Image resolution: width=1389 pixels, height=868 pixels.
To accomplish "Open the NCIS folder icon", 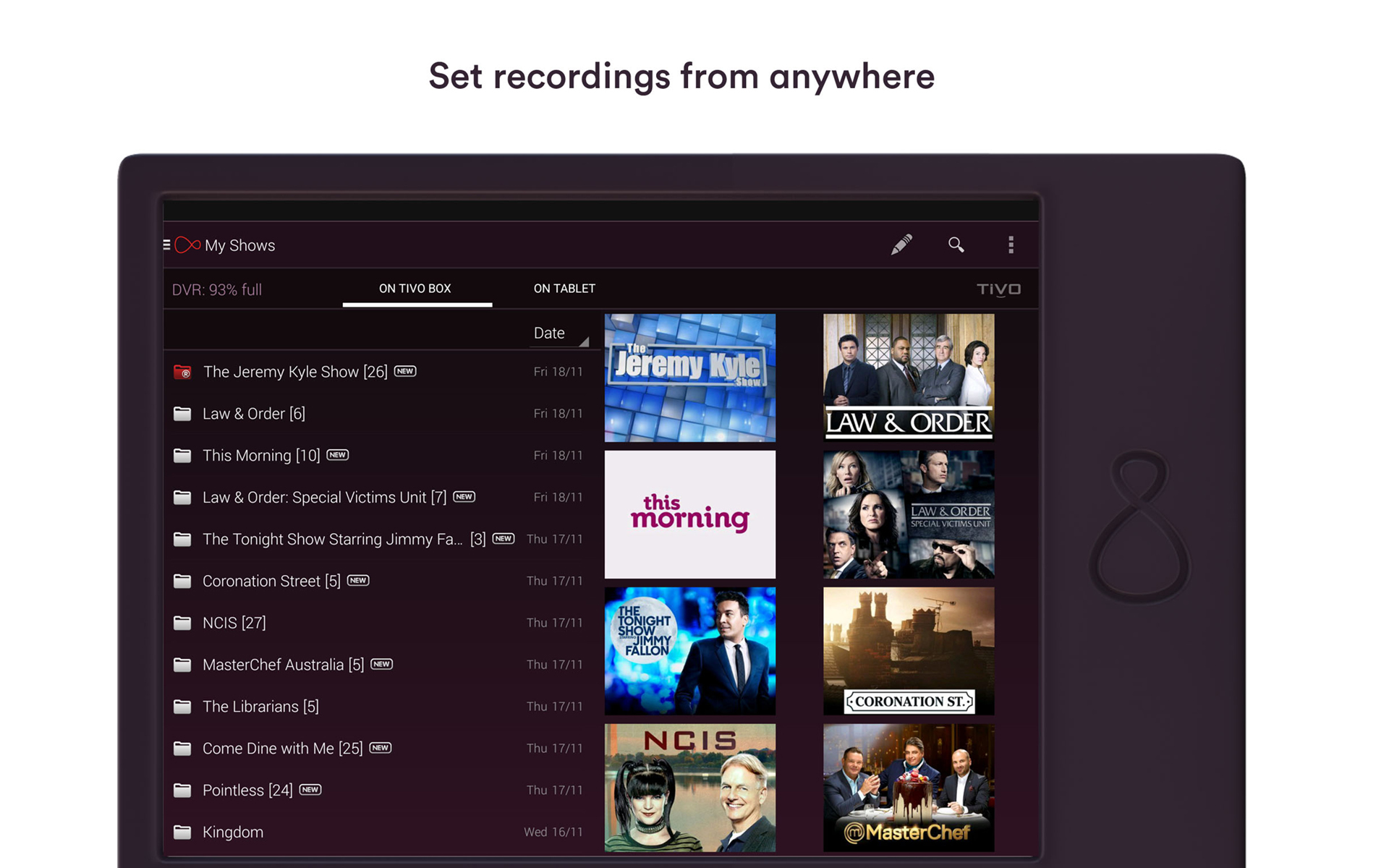I will point(182,622).
